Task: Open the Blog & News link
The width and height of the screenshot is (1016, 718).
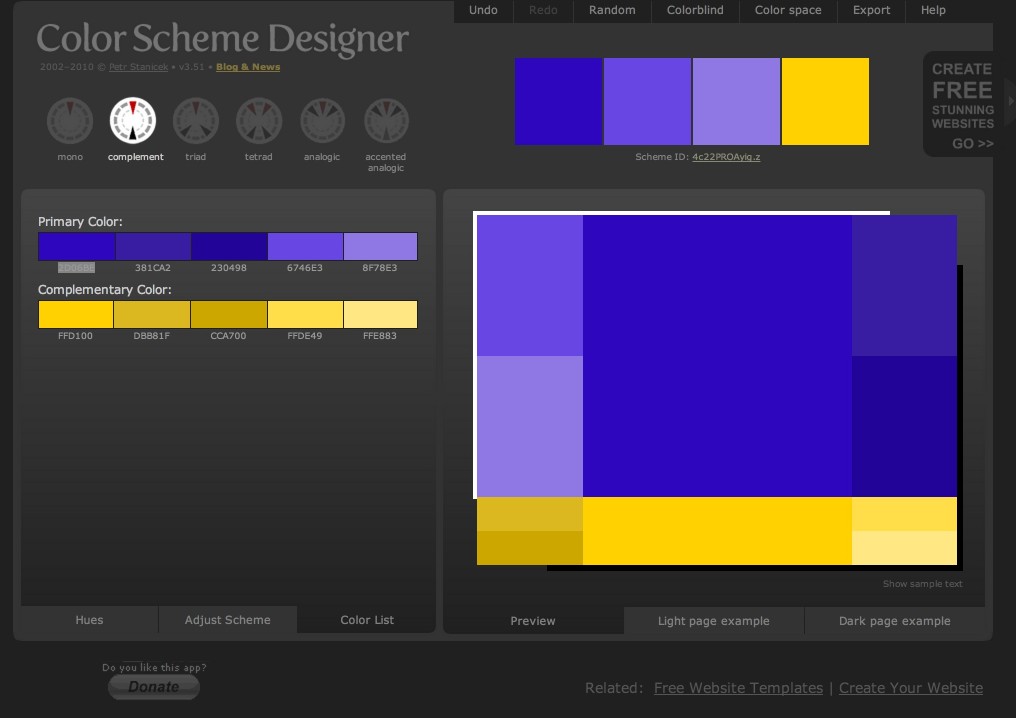Action: click(x=246, y=67)
